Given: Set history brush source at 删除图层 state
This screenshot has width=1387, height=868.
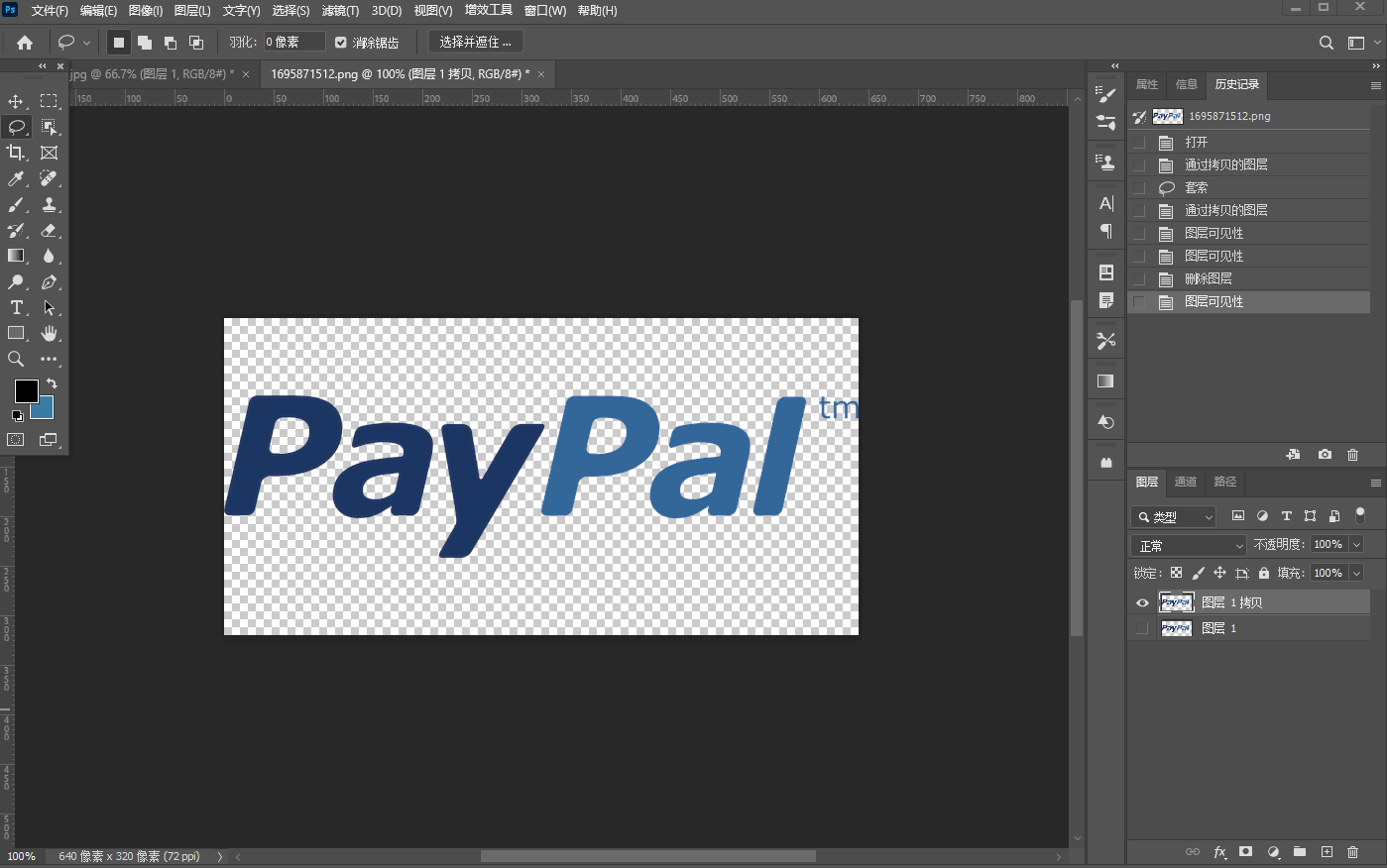Looking at the screenshot, I should [x=1139, y=279].
